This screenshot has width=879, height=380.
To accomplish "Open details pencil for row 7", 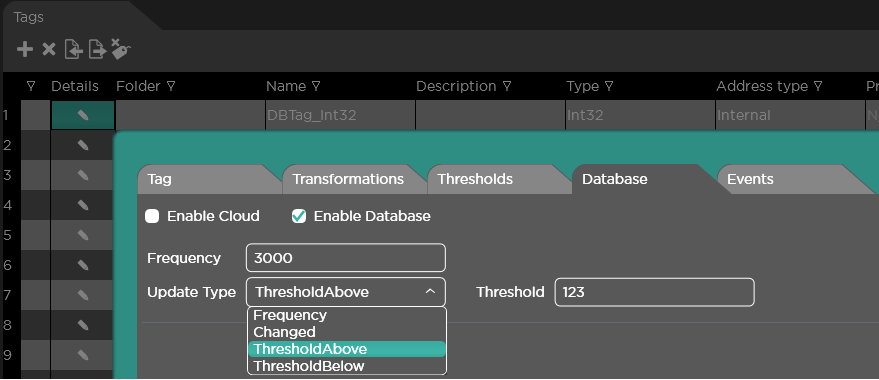I will [x=83, y=295].
